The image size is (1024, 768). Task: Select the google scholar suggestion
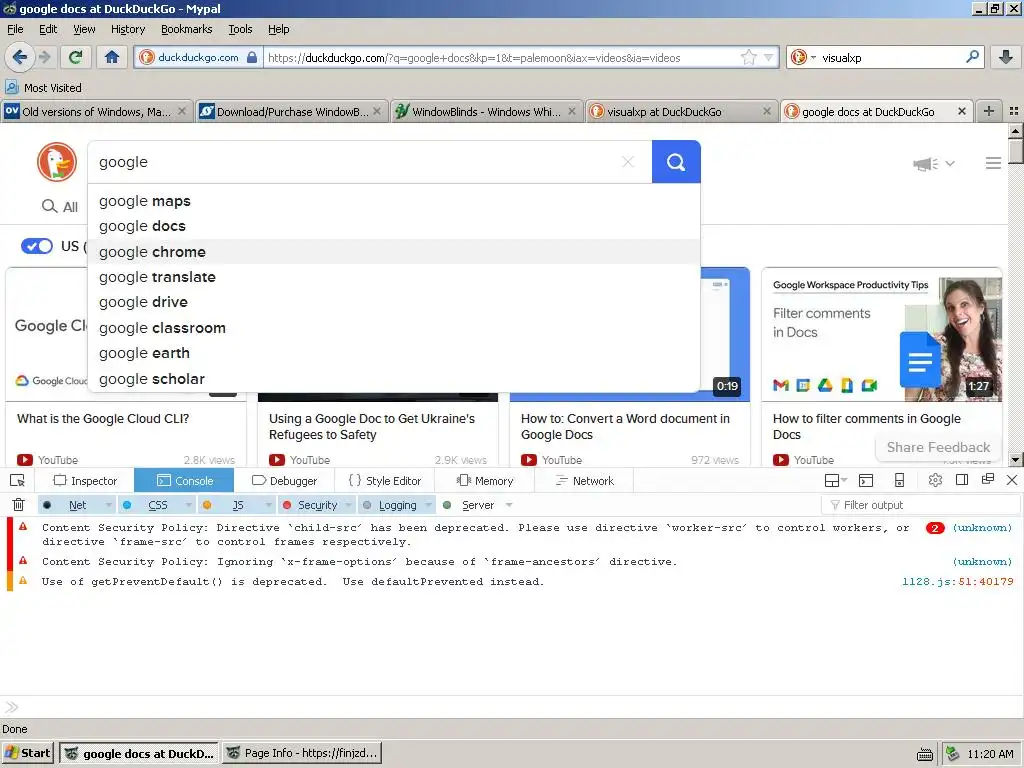click(394, 379)
